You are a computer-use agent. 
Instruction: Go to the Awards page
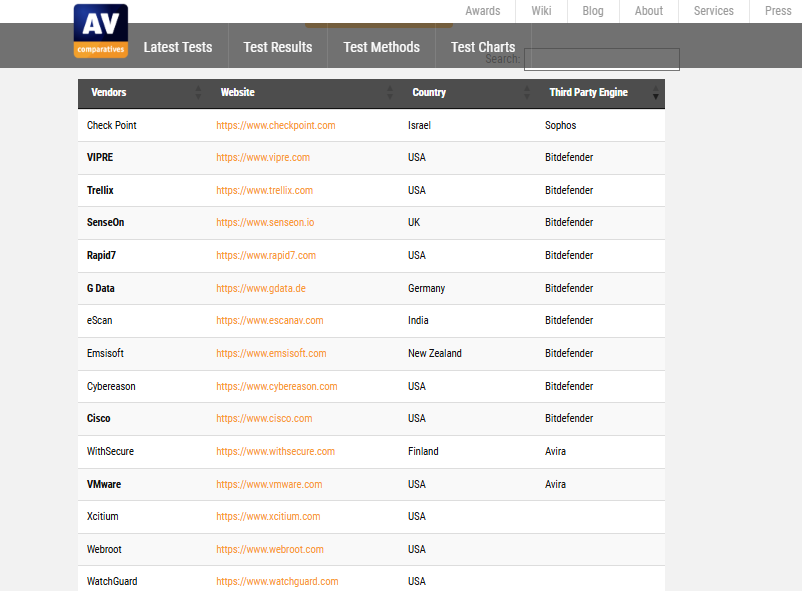[x=483, y=11]
